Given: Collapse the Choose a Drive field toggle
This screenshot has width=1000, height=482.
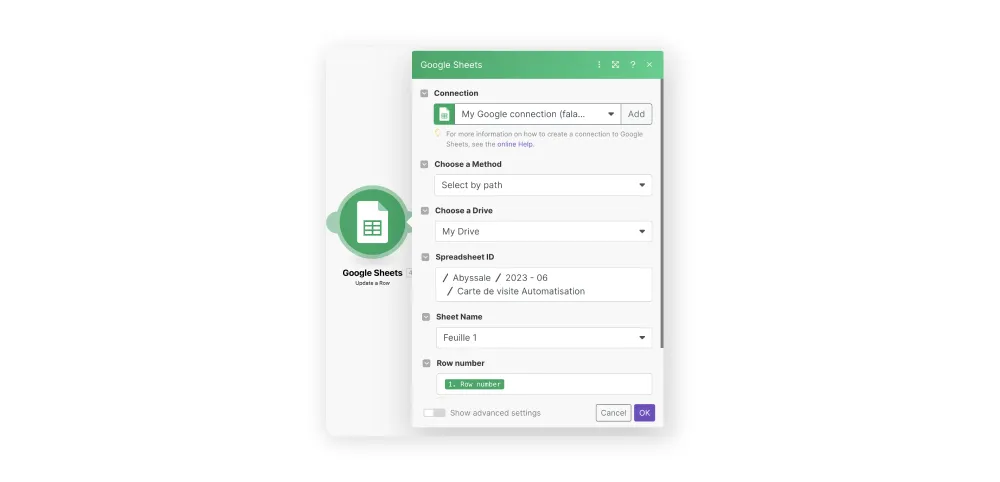Looking at the screenshot, I should click(x=425, y=210).
